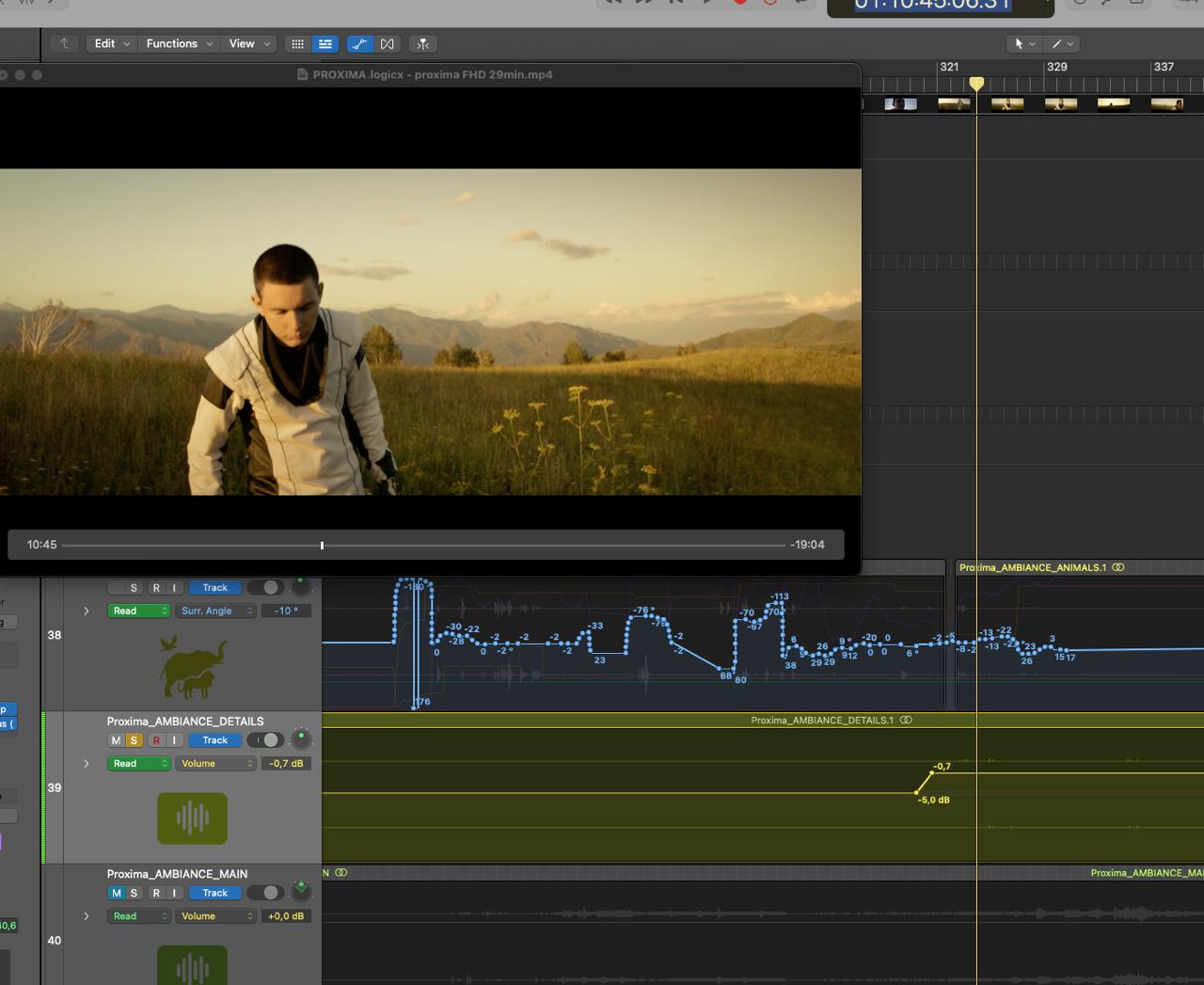Click Track automation button on Proxima_AMBIANCE_MAIN

214,893
